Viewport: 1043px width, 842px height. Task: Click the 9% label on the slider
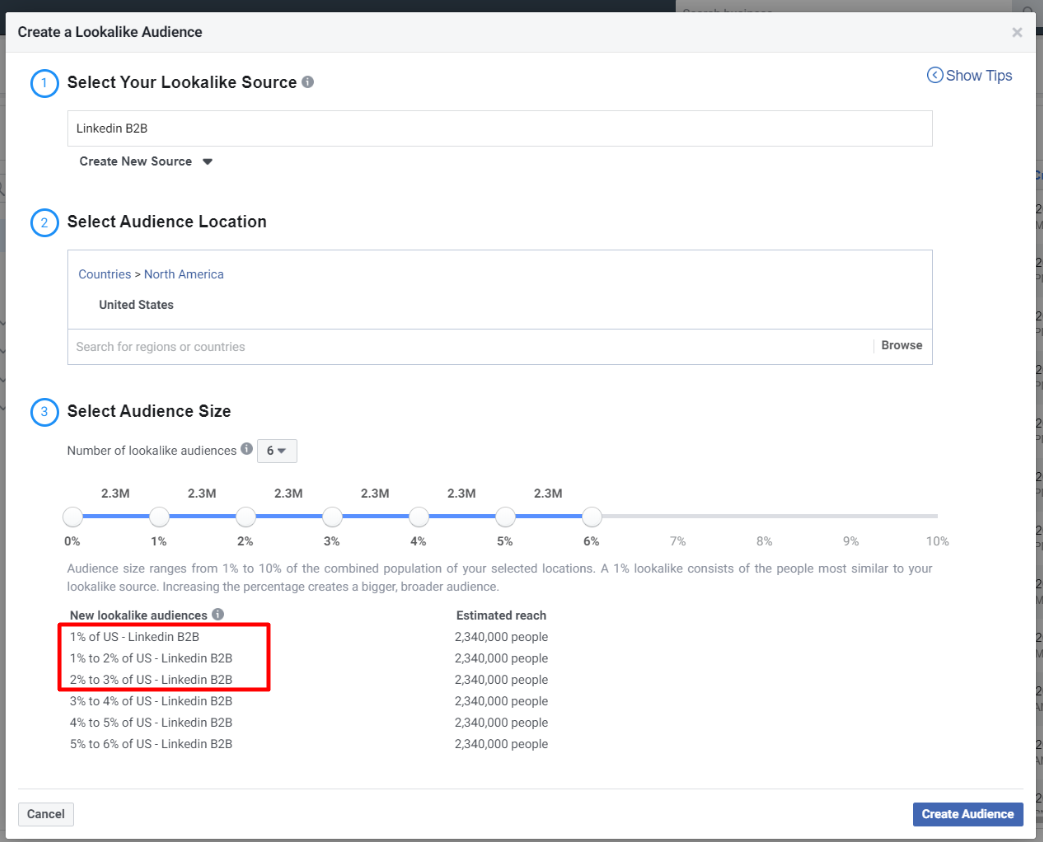point(851,541)
